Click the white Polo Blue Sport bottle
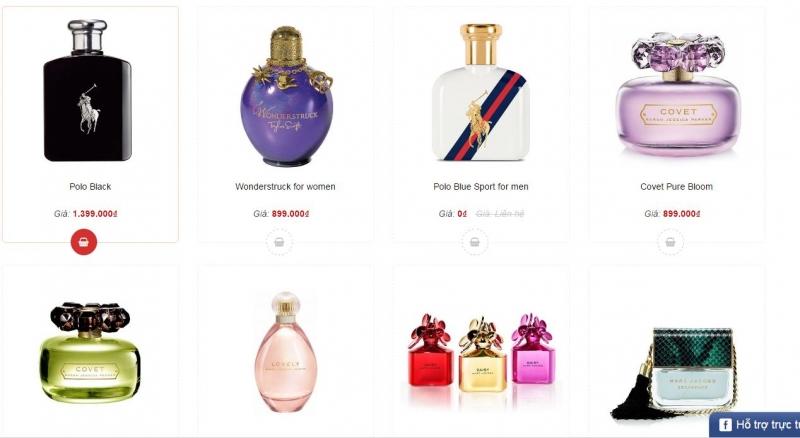The height and width of the screenshot is (438, 800). coord(481,92)
